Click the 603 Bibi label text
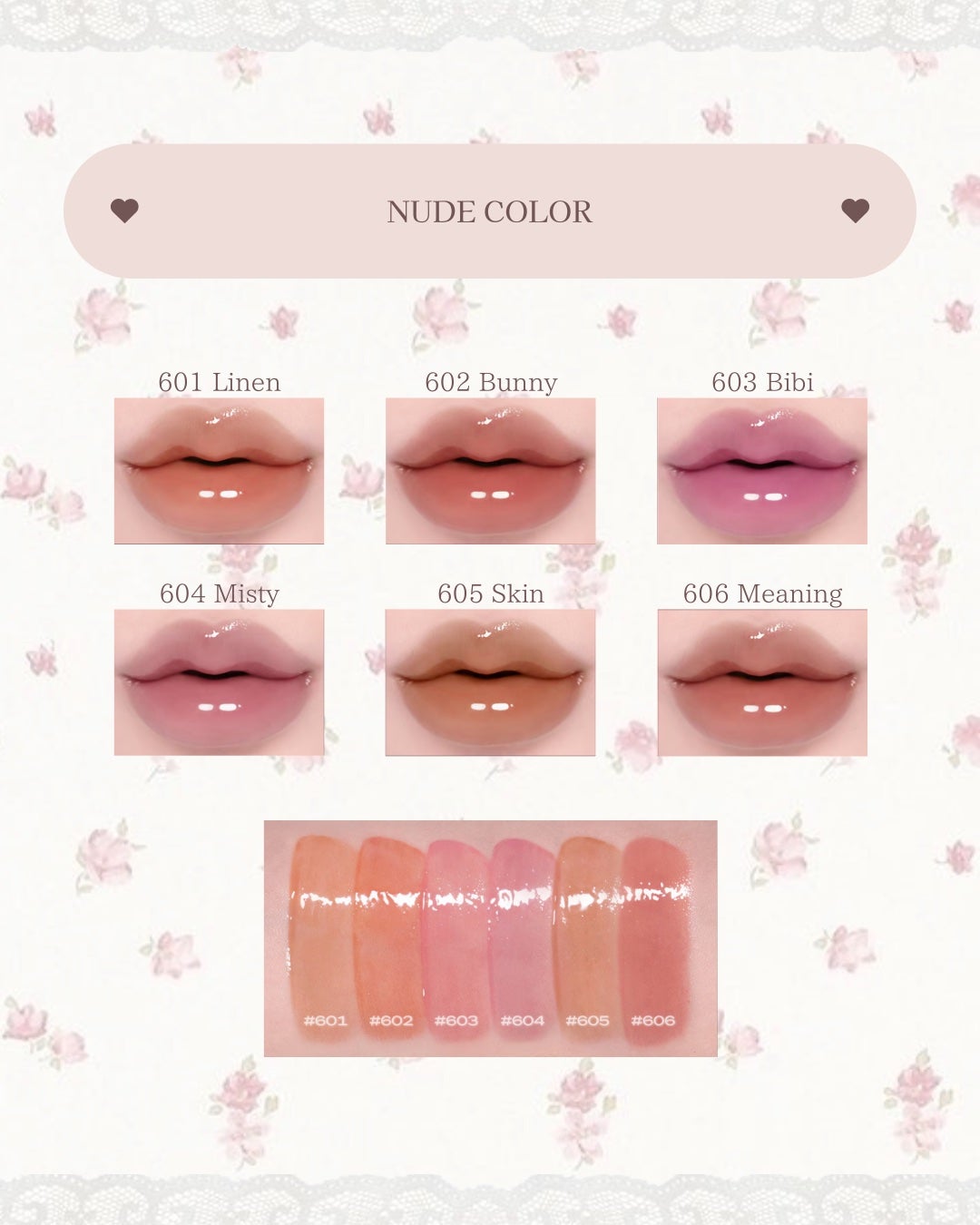980x1225 pixels. [x=762, y=382]
